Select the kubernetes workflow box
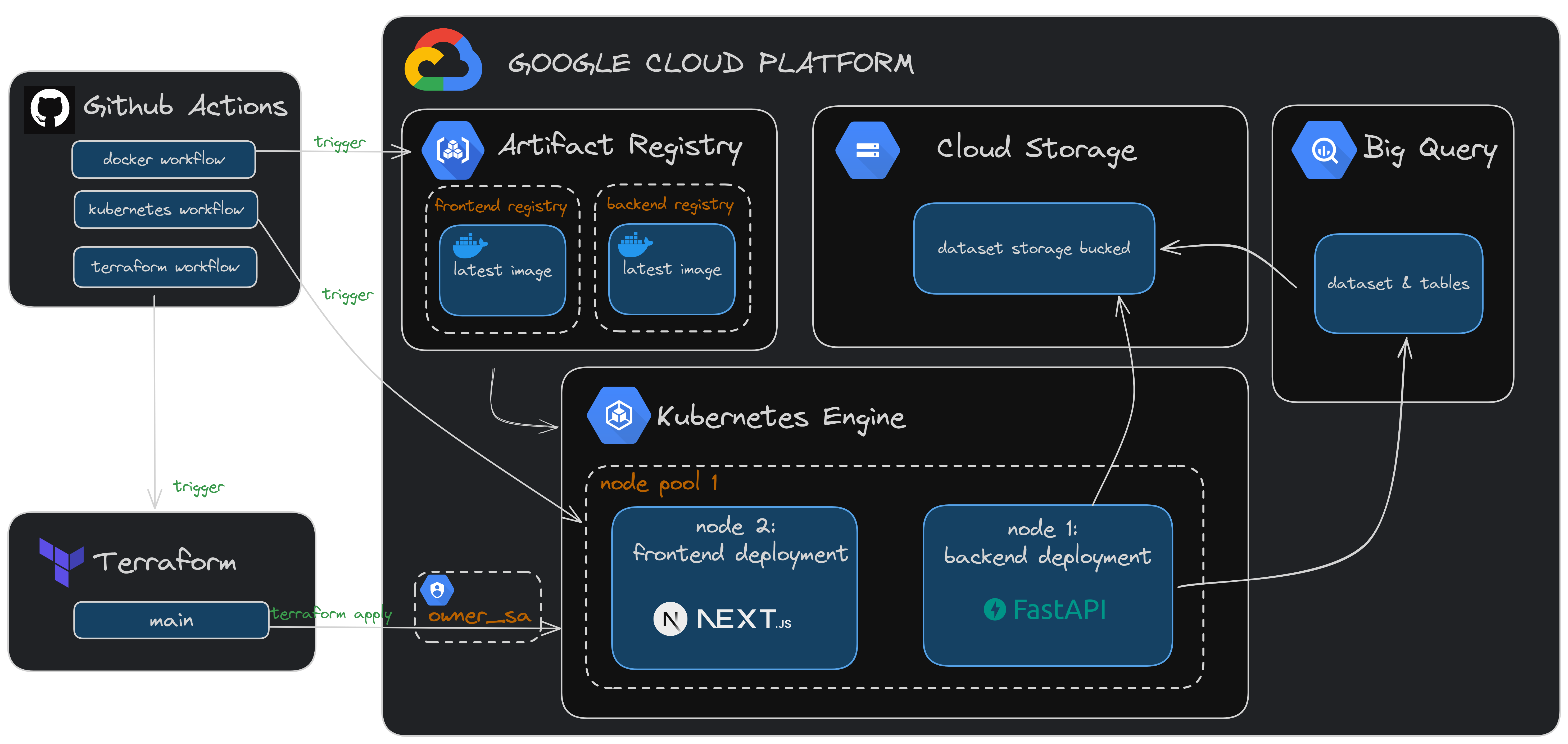Image resolution: width=1568 pixels, height=744 pixels. click(166, 210)
